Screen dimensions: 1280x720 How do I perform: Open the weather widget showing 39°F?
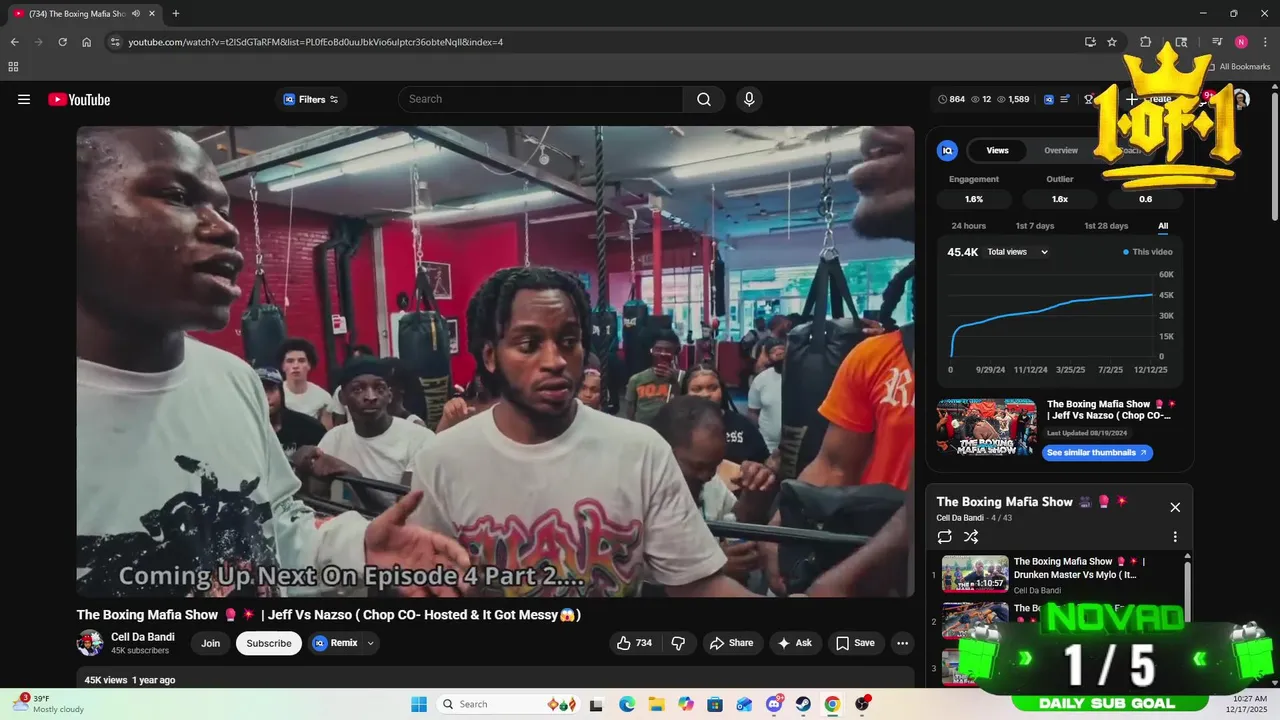pos(49,704)
